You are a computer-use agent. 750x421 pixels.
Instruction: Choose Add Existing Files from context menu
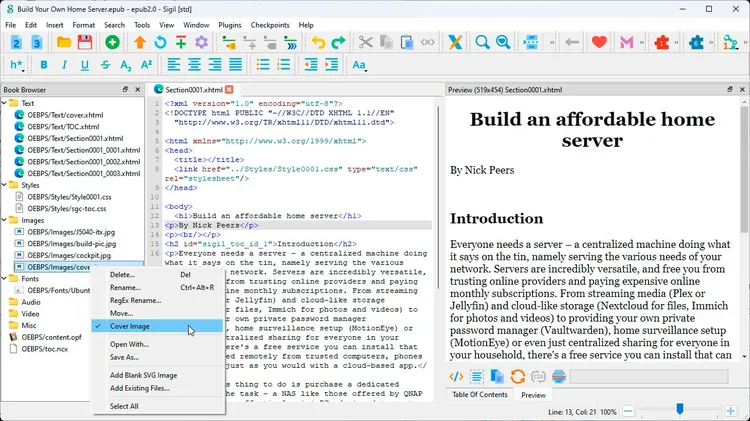click(140, 388)
